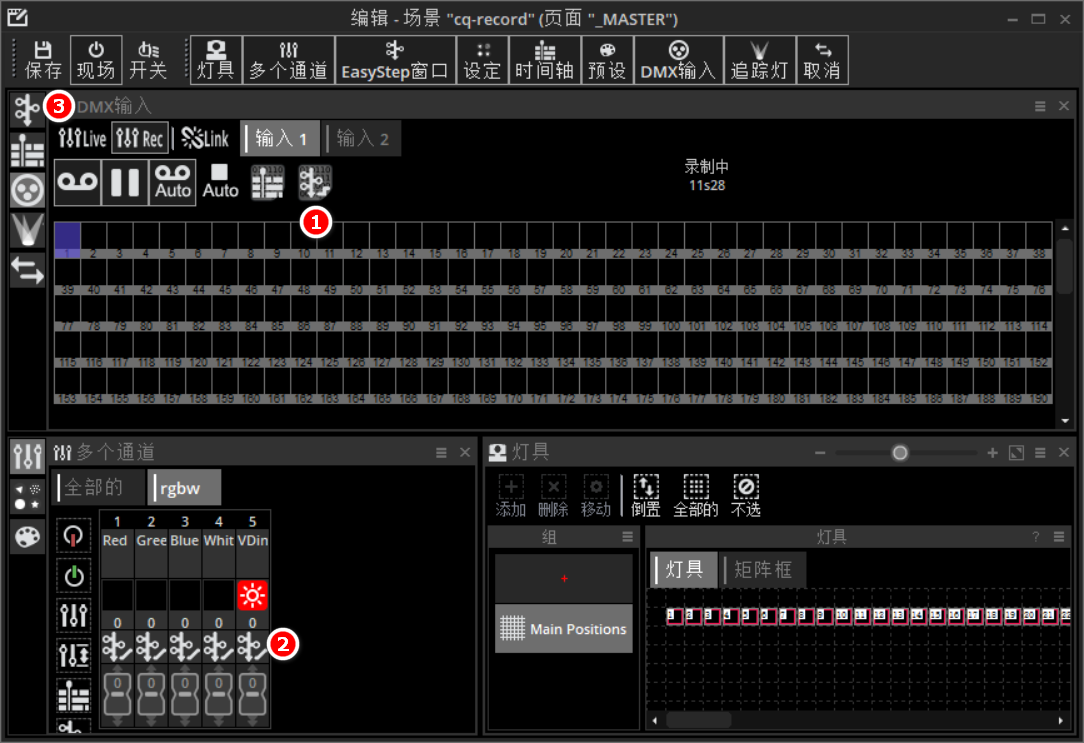1084x743 pixels.
Task: Adjust the 灯具 panel zoom slider handle
Action: point(900,453)
